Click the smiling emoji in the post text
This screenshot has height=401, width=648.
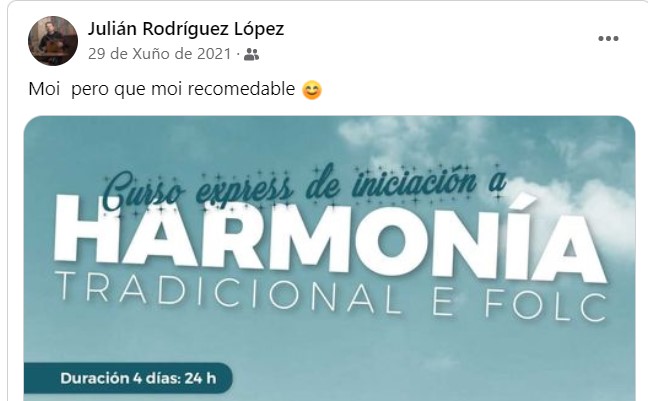312,90
